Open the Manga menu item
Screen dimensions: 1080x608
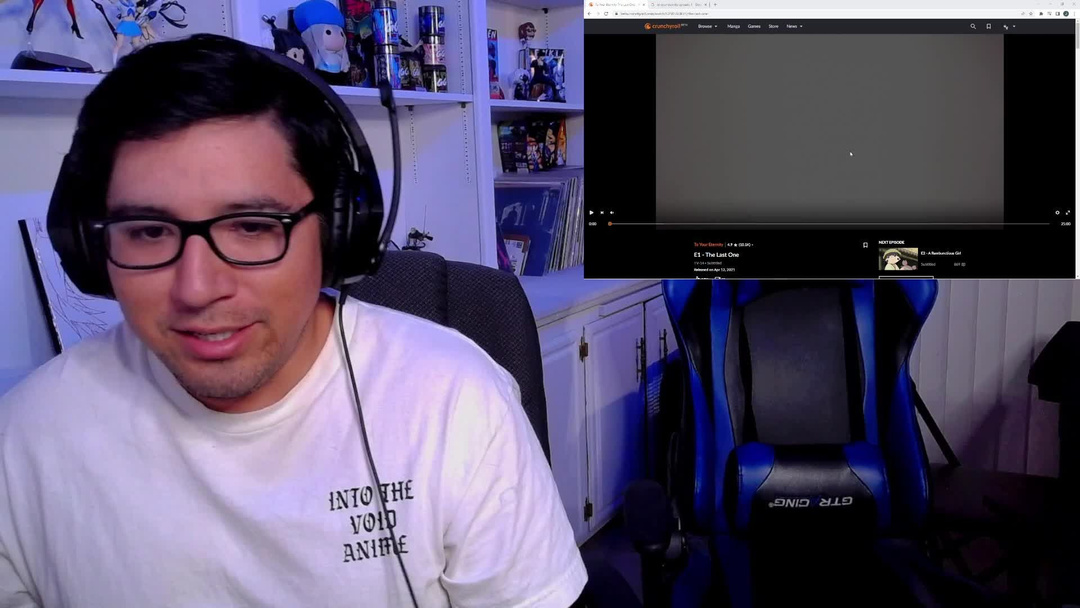point(734,27)
